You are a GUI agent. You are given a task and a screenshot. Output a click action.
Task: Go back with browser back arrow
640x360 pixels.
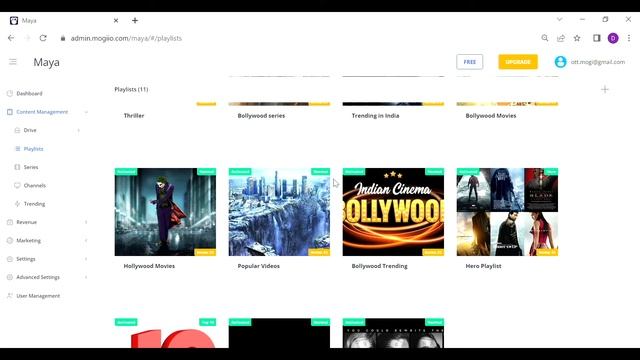tap(11, 38)
